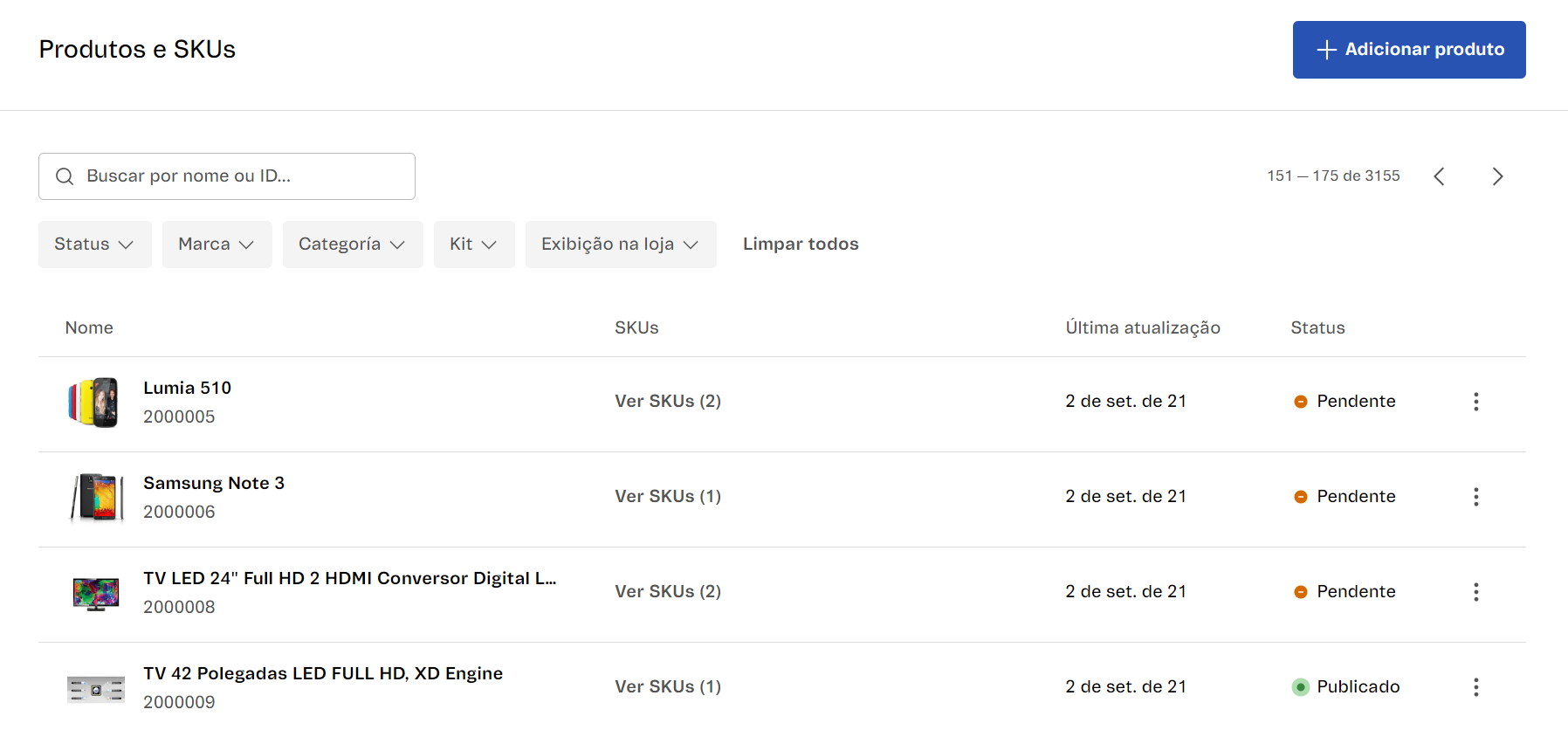This screenshot has height=730, width=1568.
Task: Go to previous page of products
Action: click(x=1439, y=176)
